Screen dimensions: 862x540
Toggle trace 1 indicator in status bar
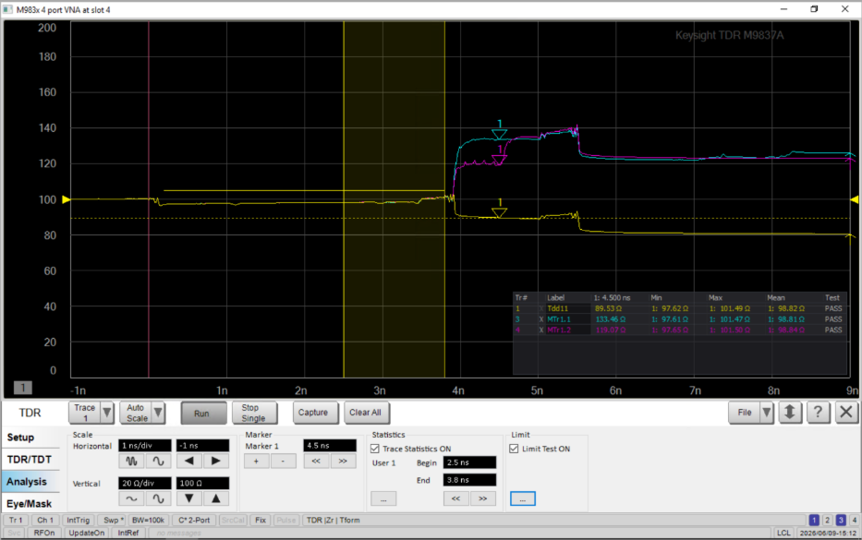pos(814,520)
